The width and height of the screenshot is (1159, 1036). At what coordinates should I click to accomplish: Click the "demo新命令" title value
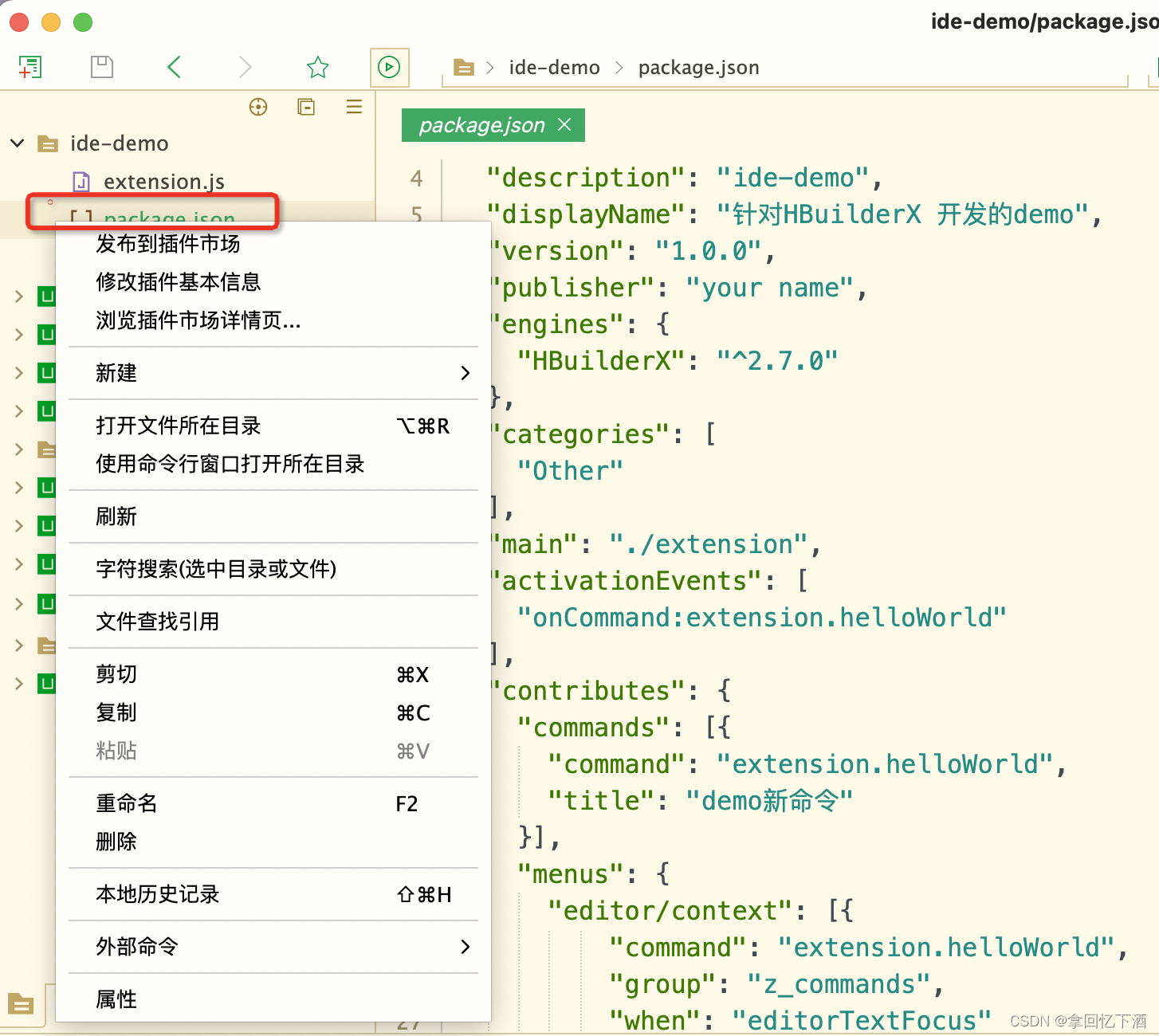769,801
